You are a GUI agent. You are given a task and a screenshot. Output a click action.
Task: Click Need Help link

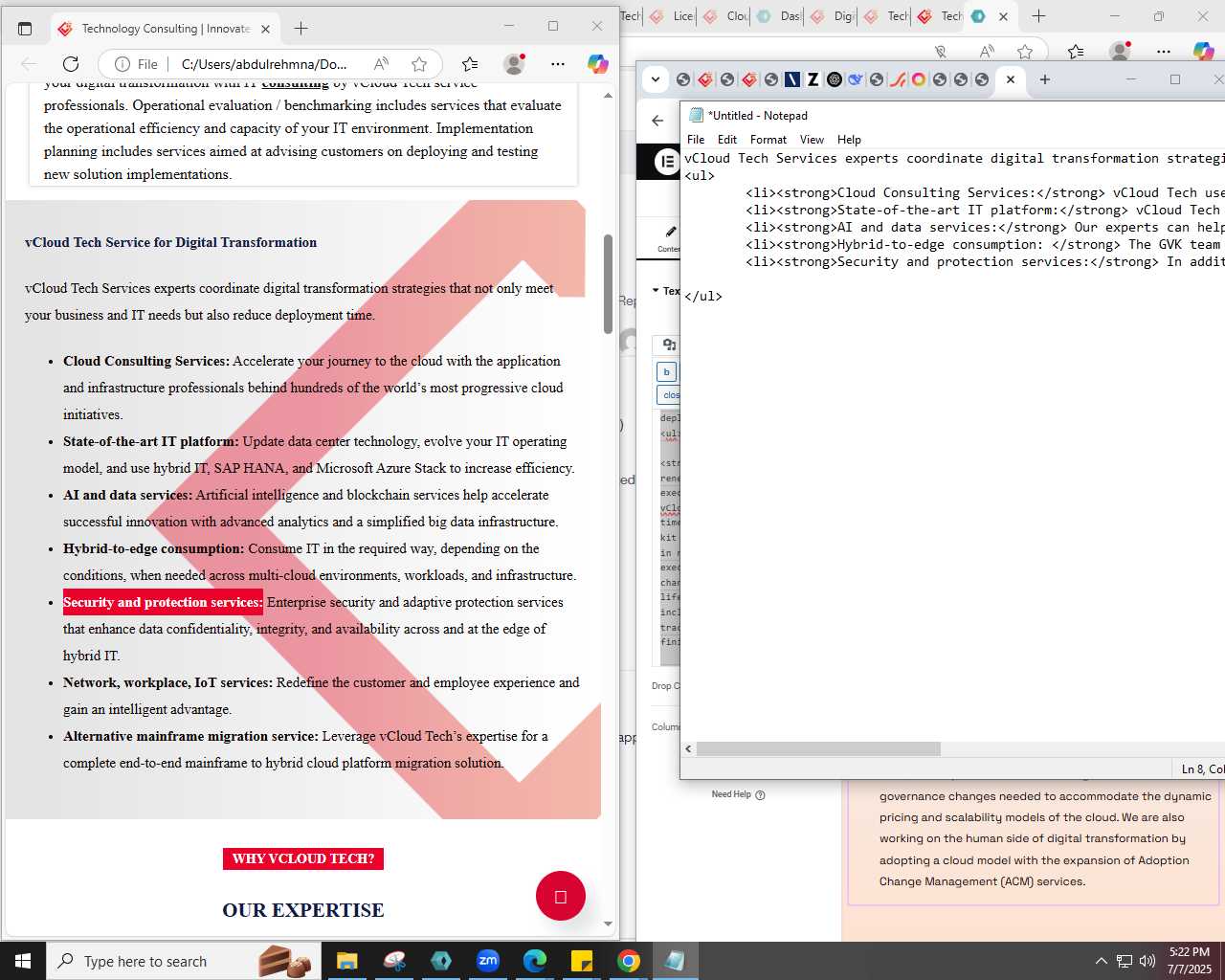(738, 794)
